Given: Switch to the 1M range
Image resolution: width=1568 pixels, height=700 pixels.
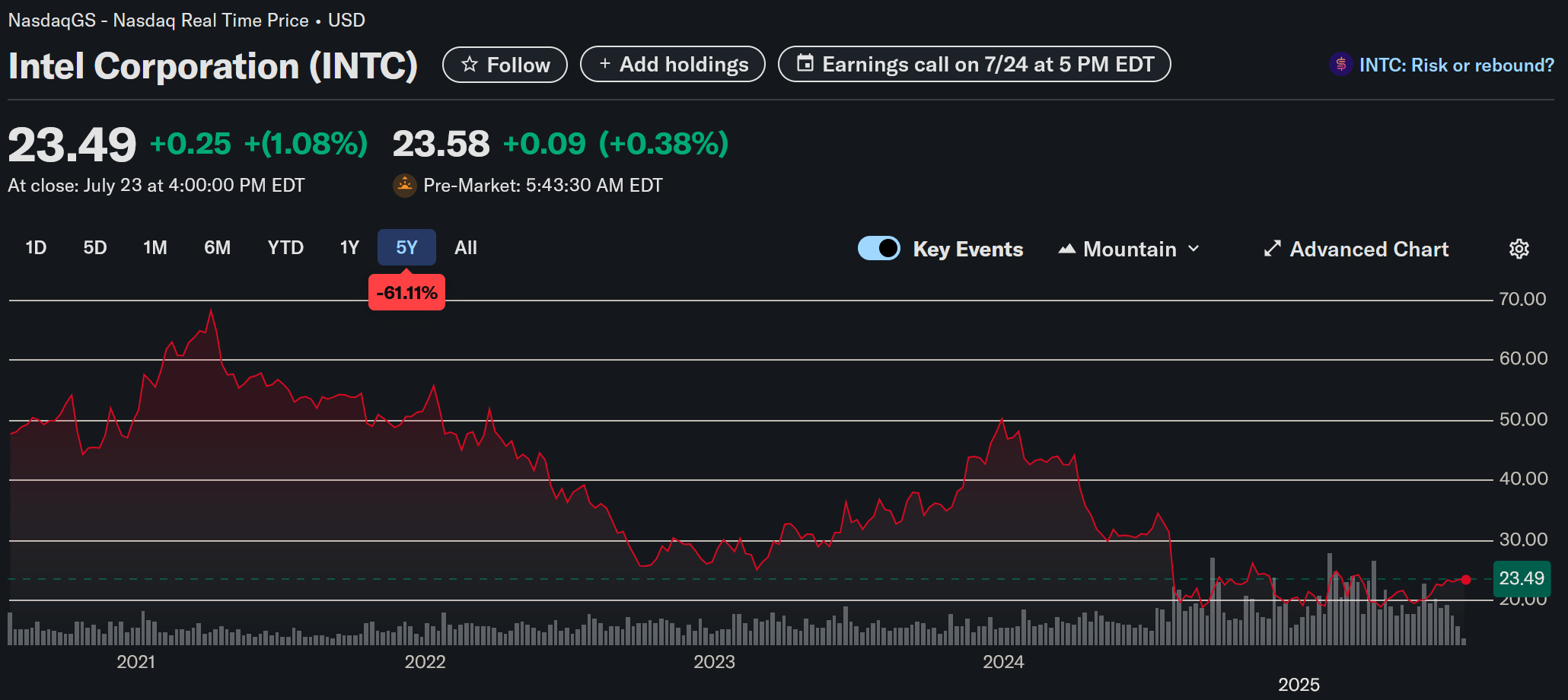Looking at the screenshot, I should pyautogui.click(x=155, y=247).
